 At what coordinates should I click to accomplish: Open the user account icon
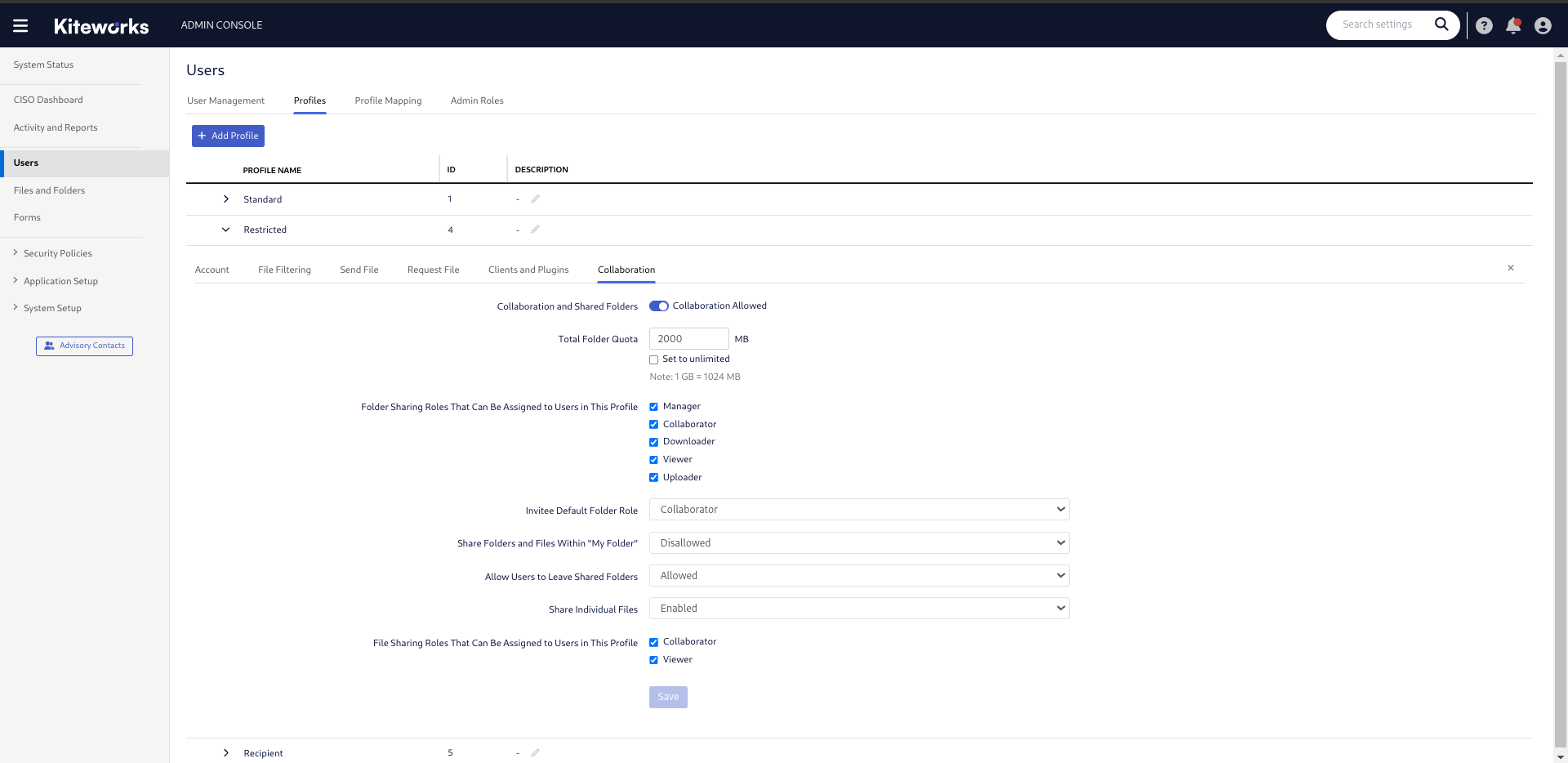point(1543,25)
